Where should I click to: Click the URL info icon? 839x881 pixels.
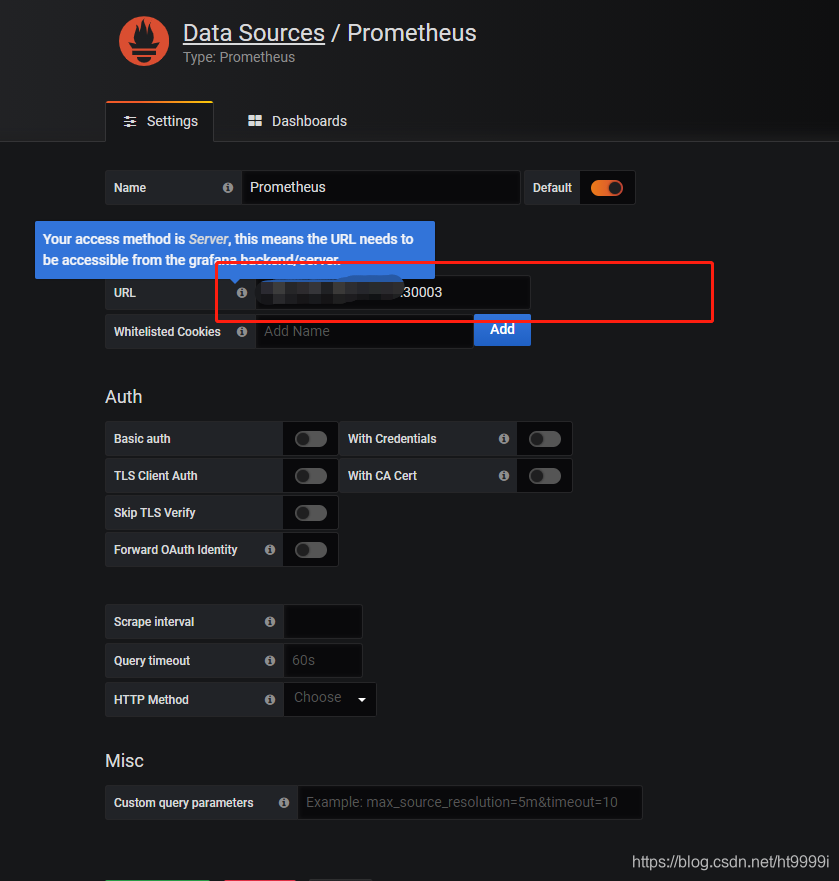(x=242, y=293)
